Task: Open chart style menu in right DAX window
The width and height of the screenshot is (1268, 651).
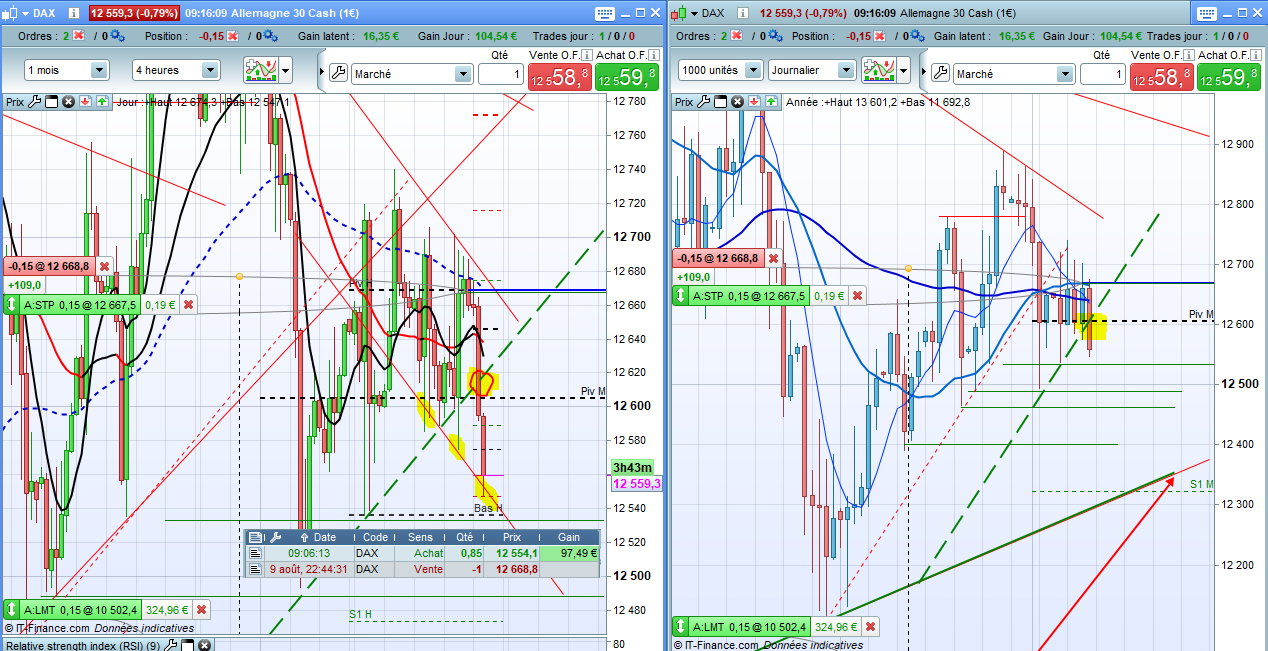Action: tap(686, 13)
